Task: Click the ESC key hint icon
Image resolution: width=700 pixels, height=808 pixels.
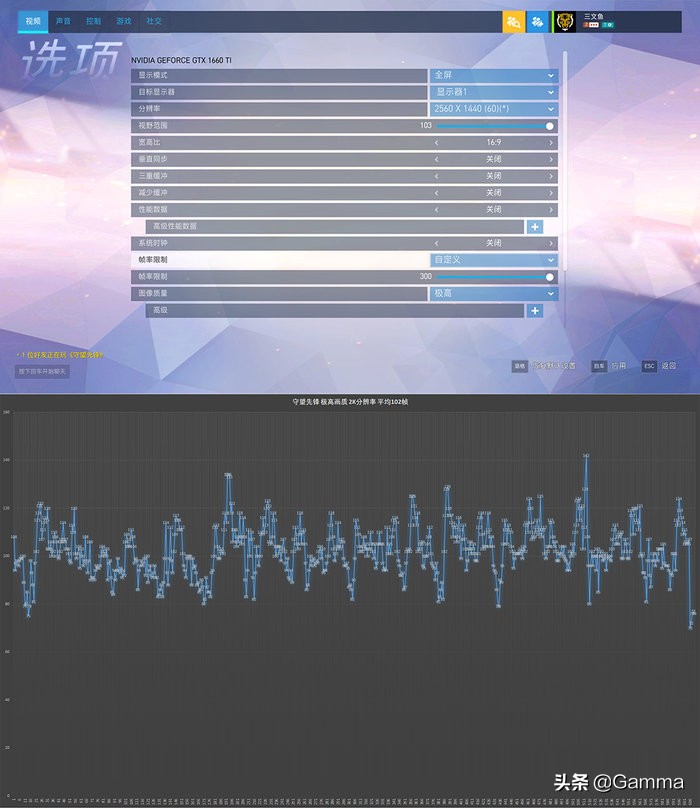Action: point(649,366)
